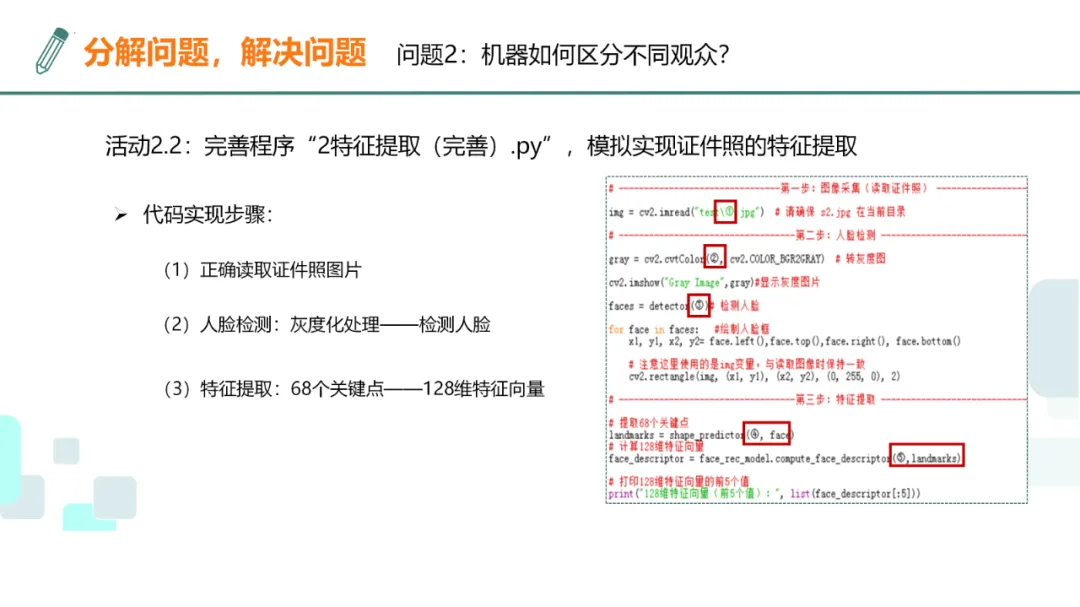Click the text 代码实现步骤:

pyautogui.click(x=207, y=215)
